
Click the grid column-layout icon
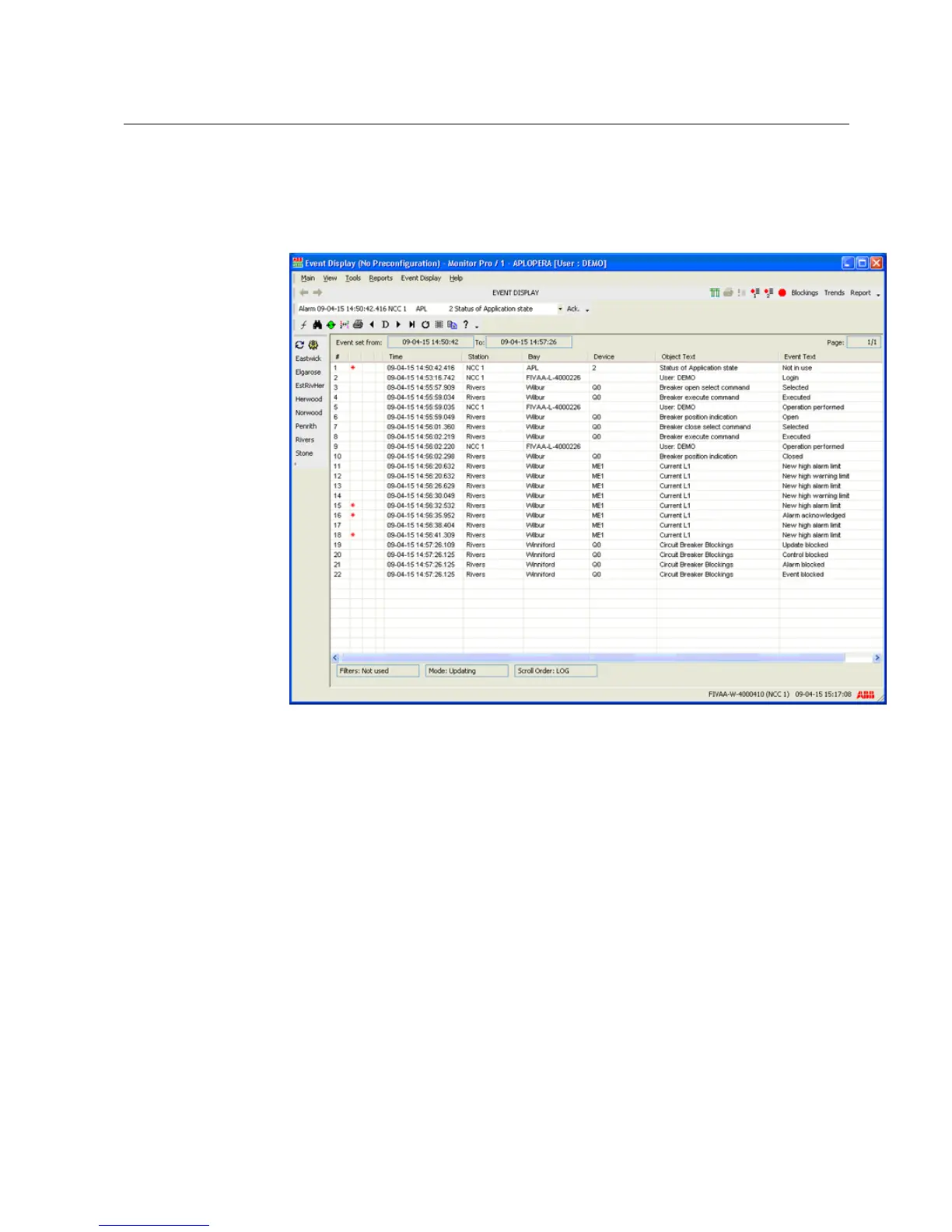point(439,325)
